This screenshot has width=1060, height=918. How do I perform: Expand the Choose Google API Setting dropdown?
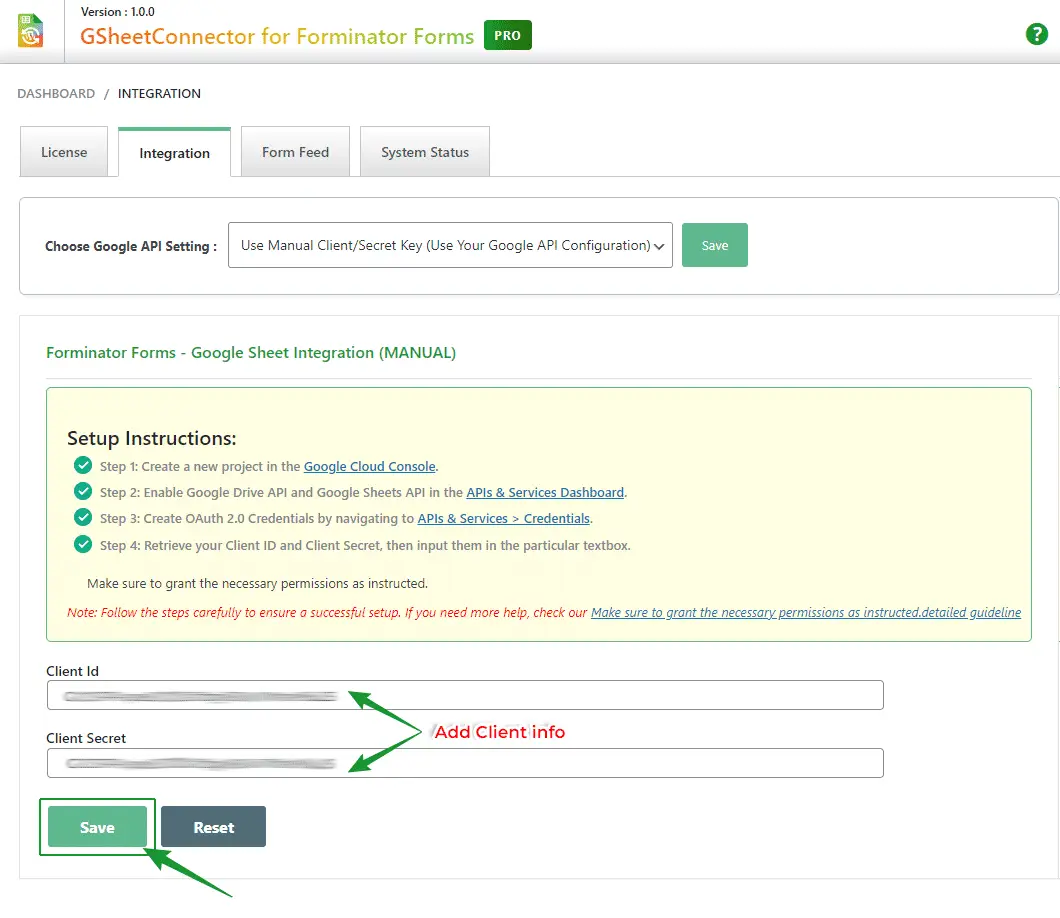click(450, 245)
